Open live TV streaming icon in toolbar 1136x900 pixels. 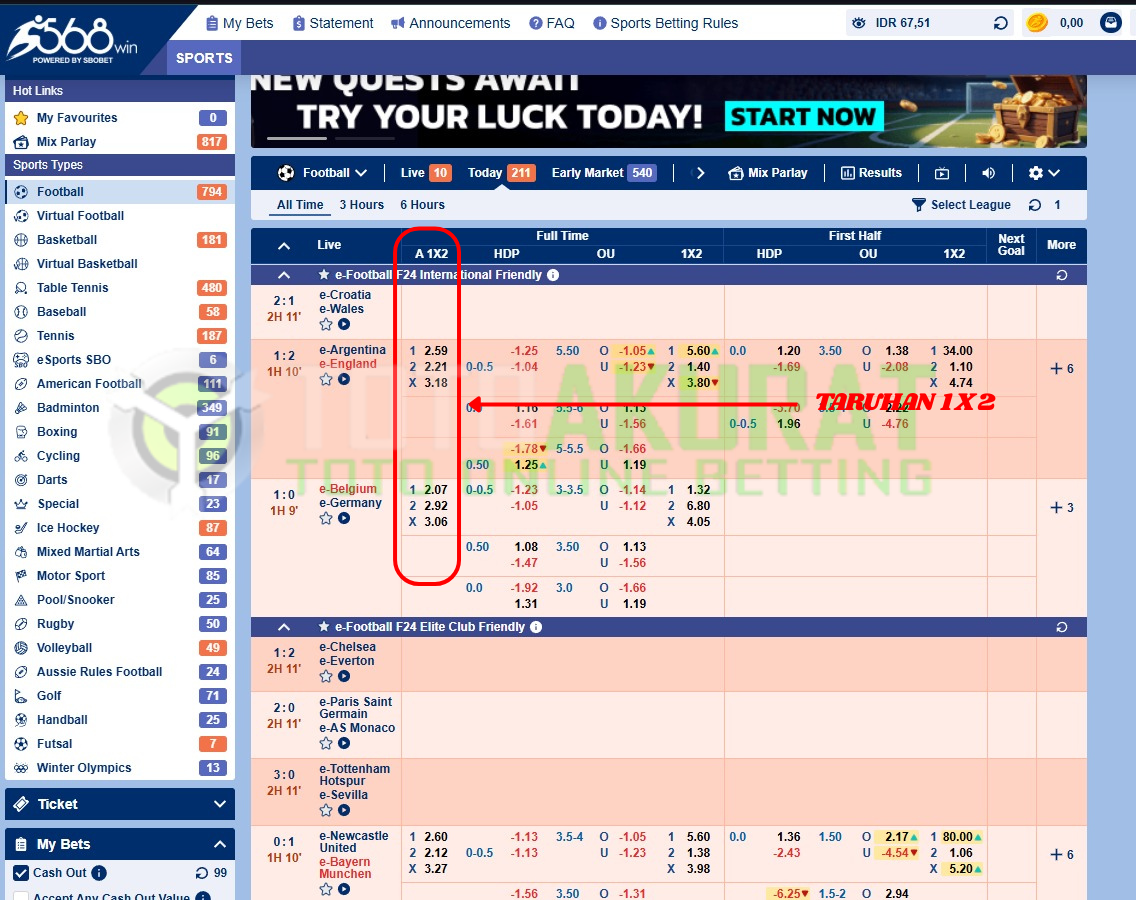(942, 173)
